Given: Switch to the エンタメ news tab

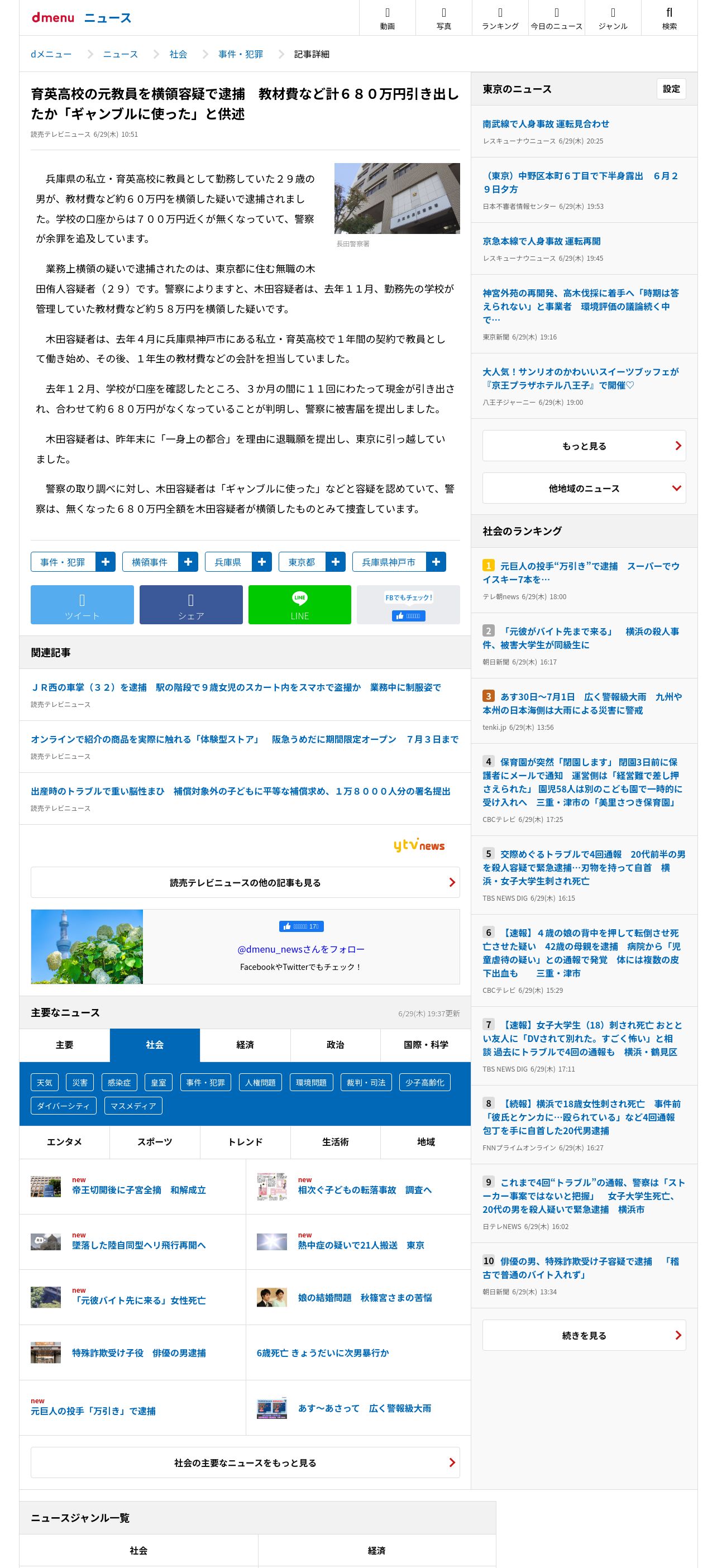Looking at the screenshot, I should [65, 1142].
